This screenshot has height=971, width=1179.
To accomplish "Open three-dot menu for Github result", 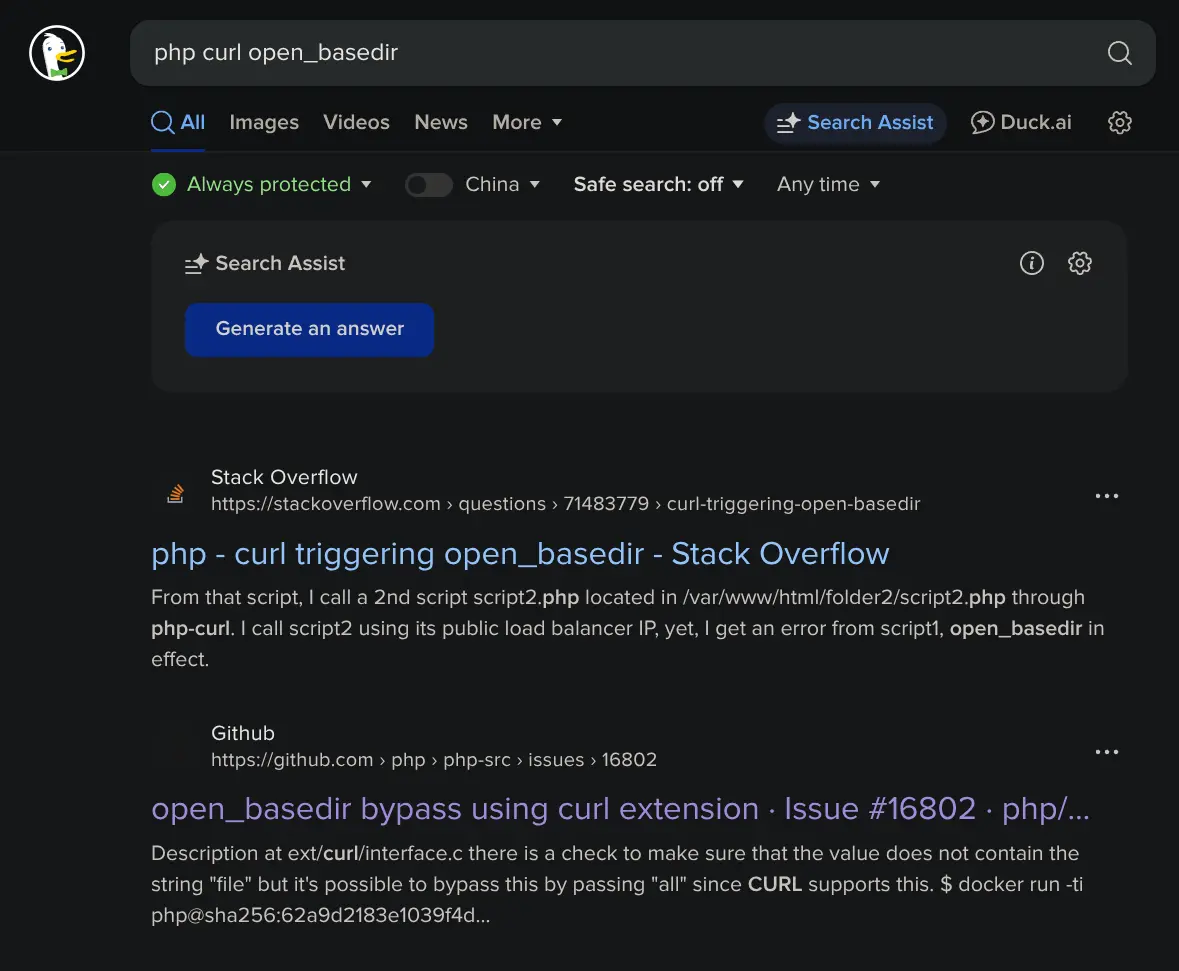I will [x=1106, y=752].
